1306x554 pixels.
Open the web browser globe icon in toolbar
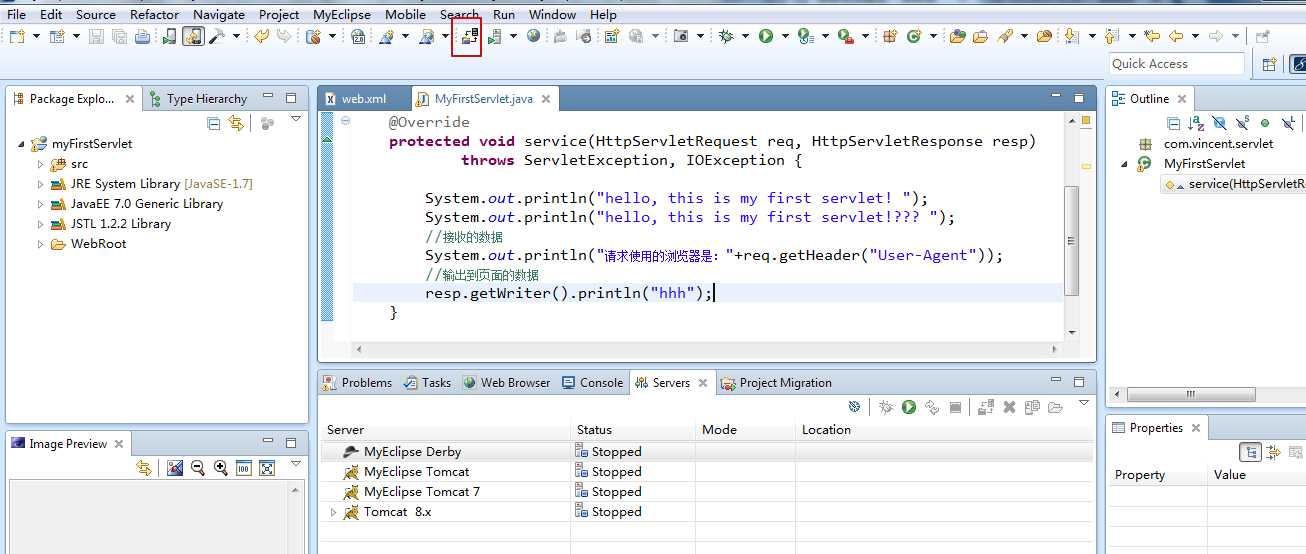tap(533, 36)
